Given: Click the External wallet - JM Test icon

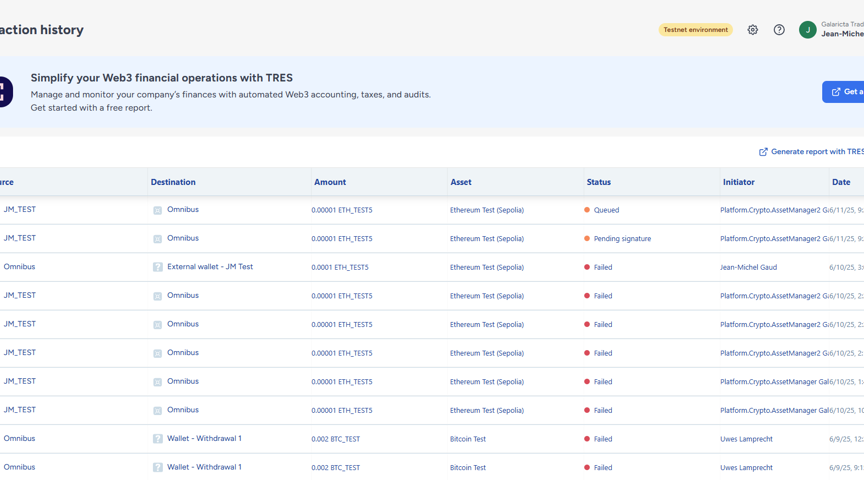Looking at the screenshot, I should click(x=157, y=268).
